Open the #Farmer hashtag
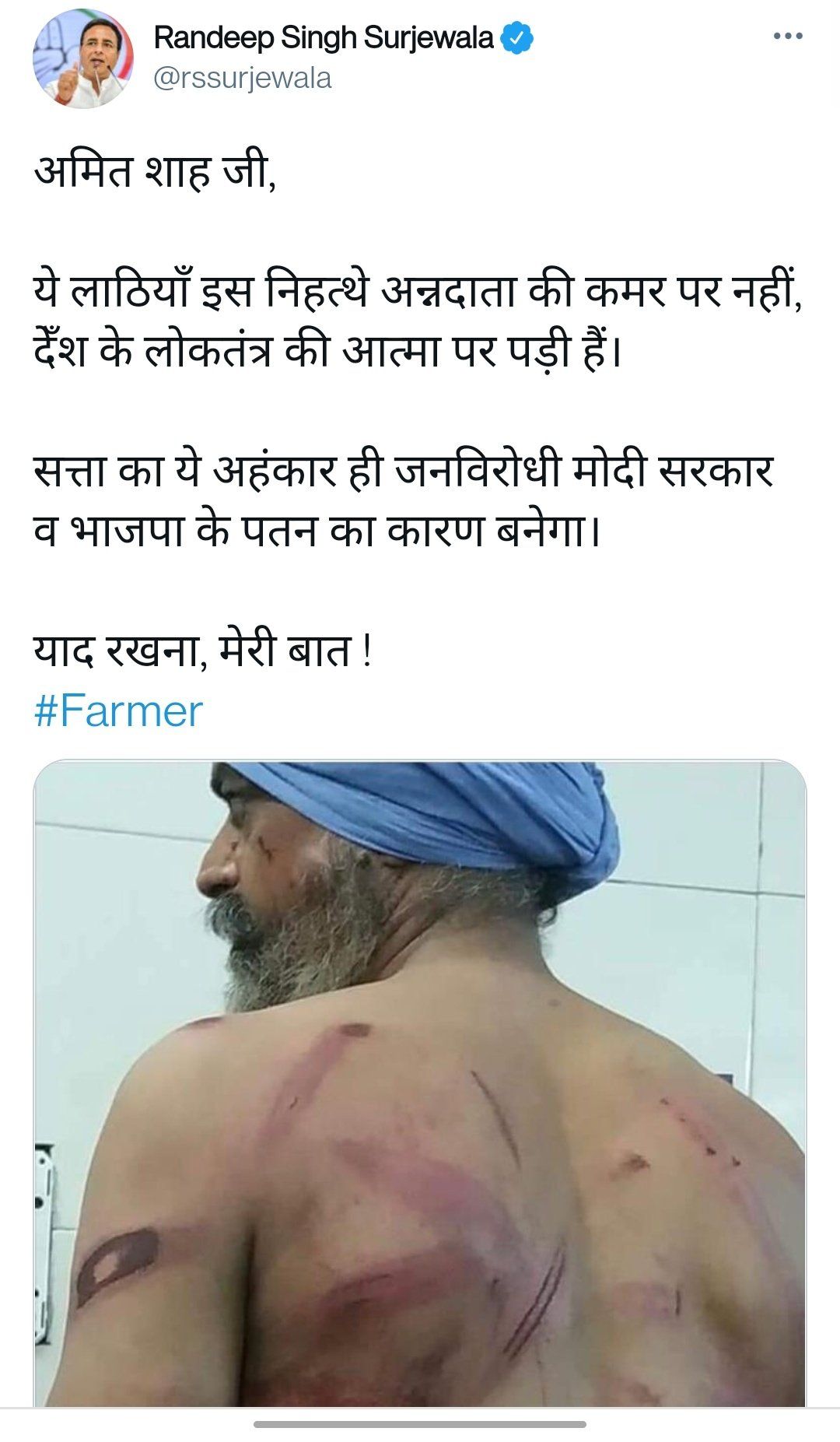The width and height of the screenshot is (840, 1442). pos(118,711)
